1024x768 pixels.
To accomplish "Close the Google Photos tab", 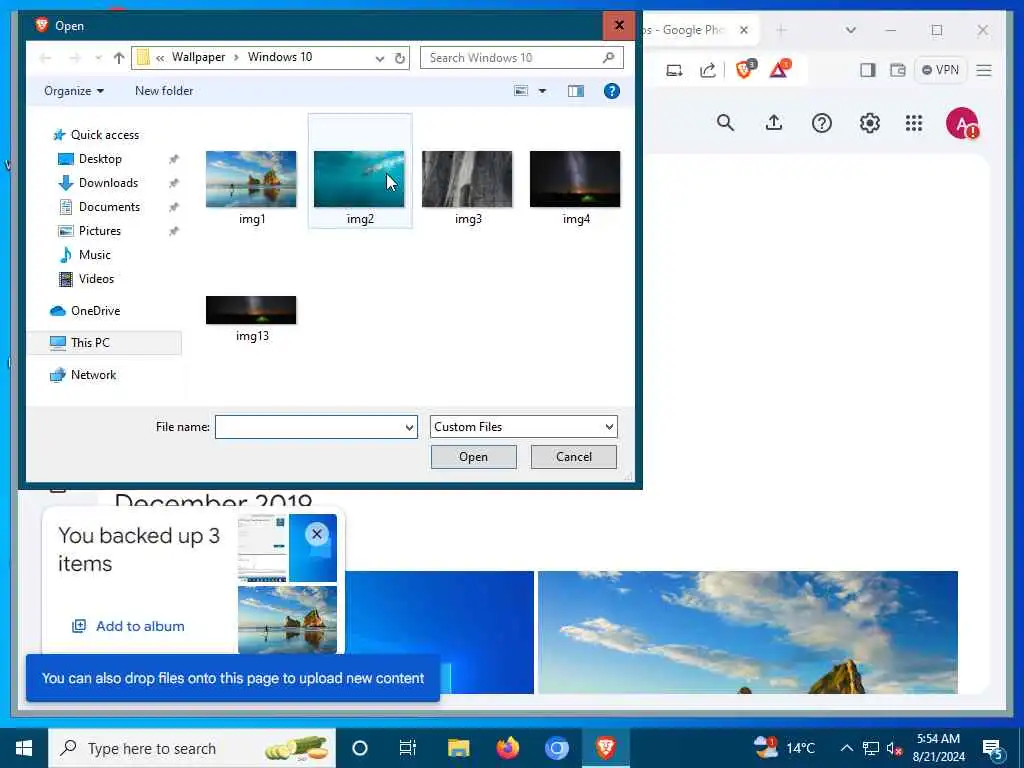I will click(744, 30).
